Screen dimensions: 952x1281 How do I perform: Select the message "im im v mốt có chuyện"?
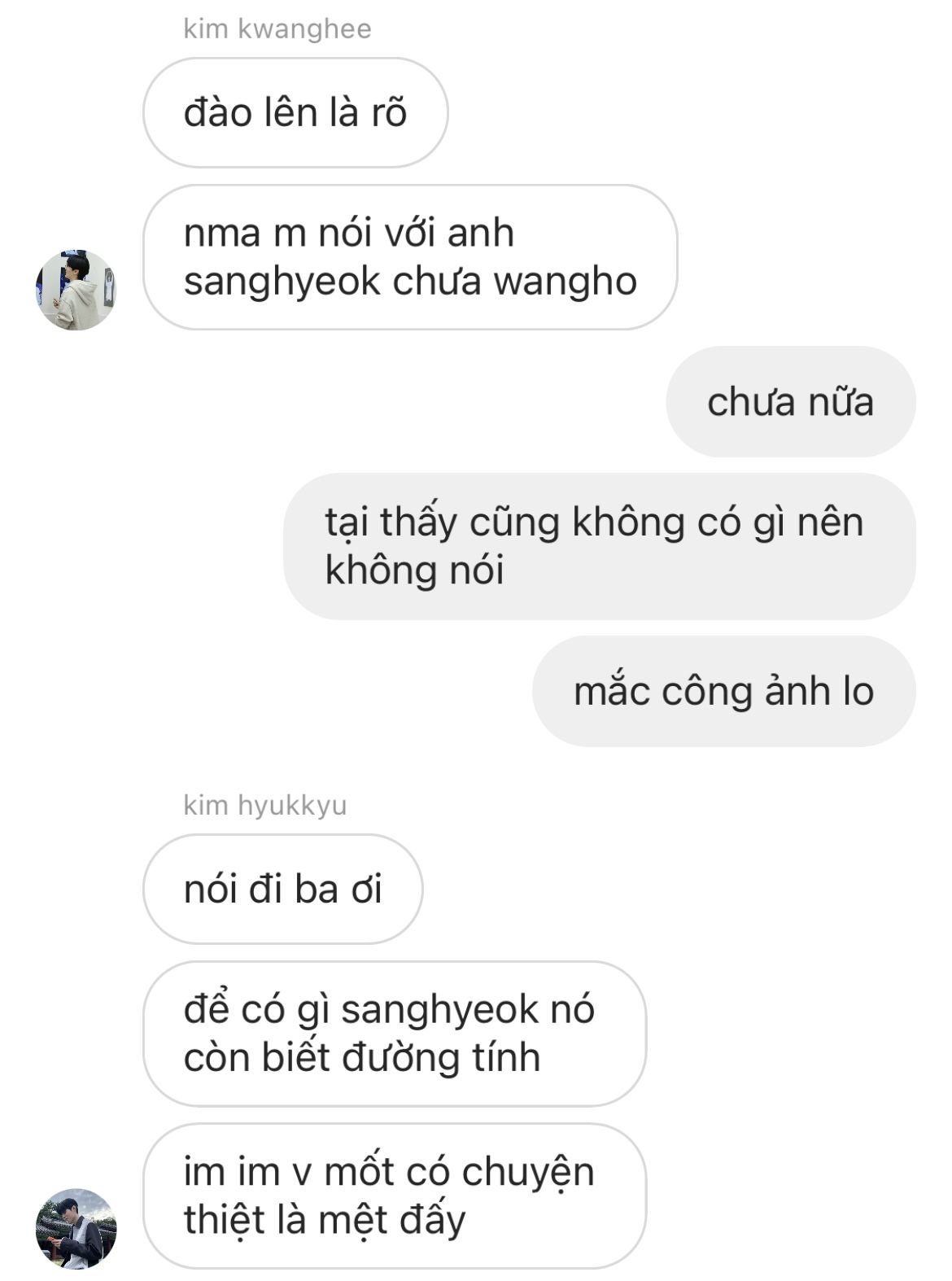click(395, 1196)
